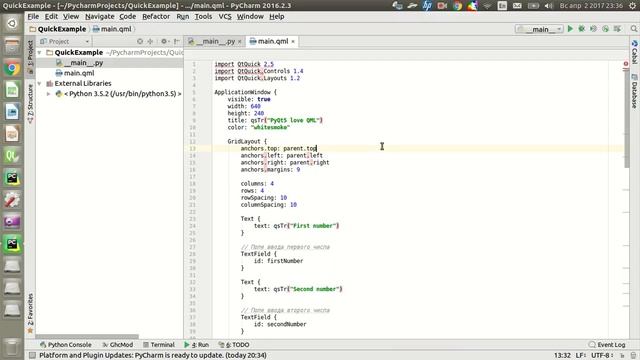Click the volume icon in system tray
This screenshot has width=640, height=360.
pyautogui.click(x=549, y=6)
